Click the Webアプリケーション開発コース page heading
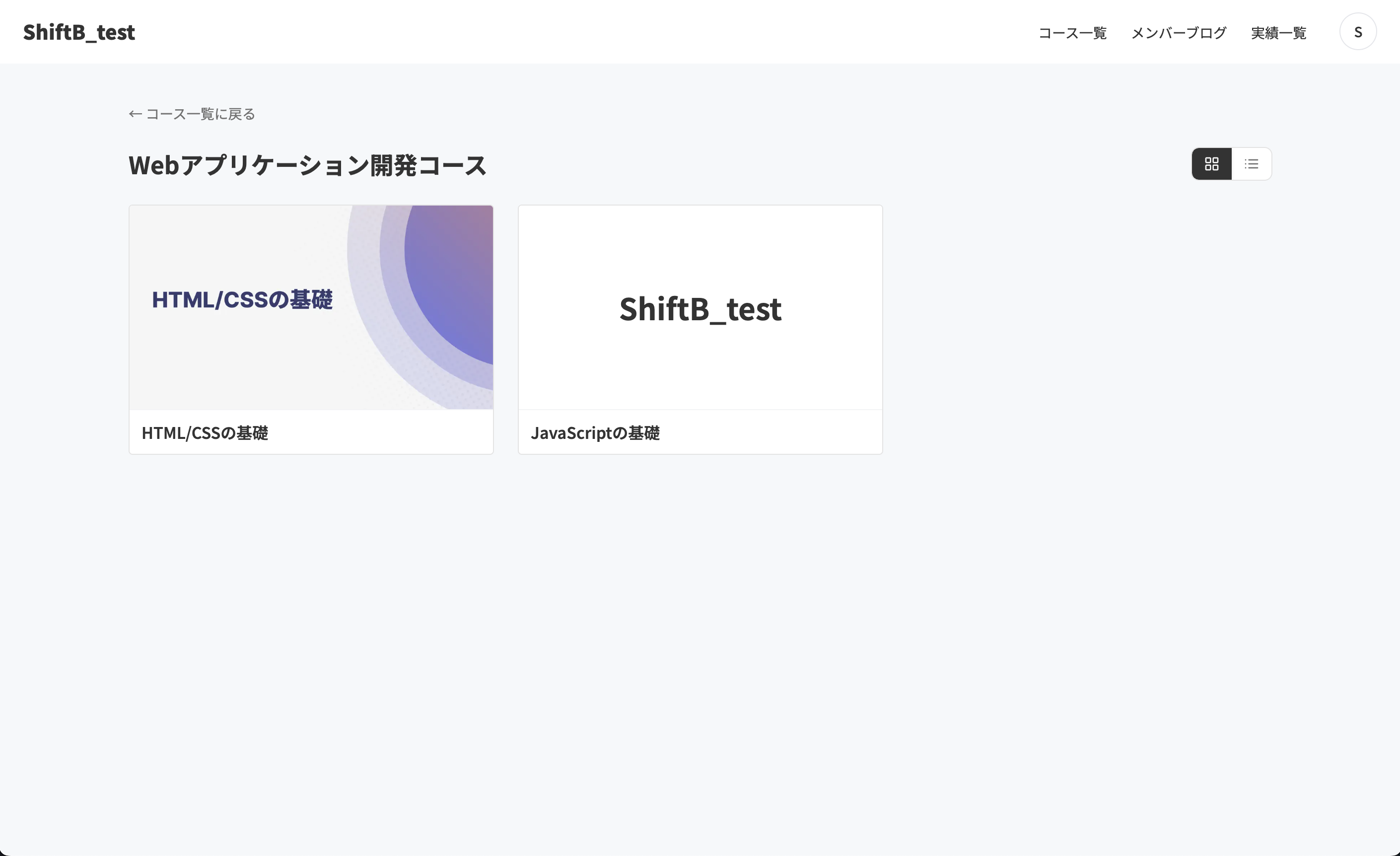Screen dimensions: 1400x856 [307, 165]
